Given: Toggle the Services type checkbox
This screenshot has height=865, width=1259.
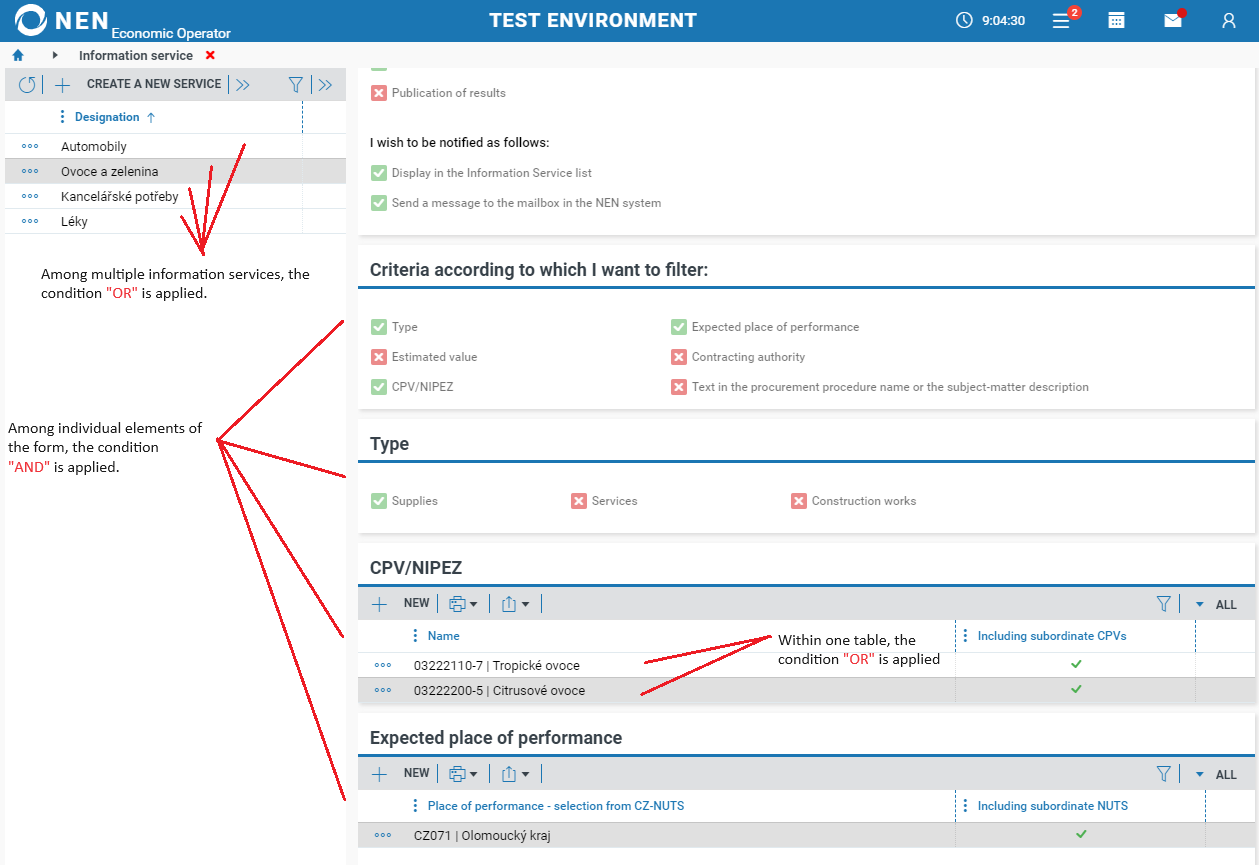Looking at the screenshot, I should click(x=579, y=501).
